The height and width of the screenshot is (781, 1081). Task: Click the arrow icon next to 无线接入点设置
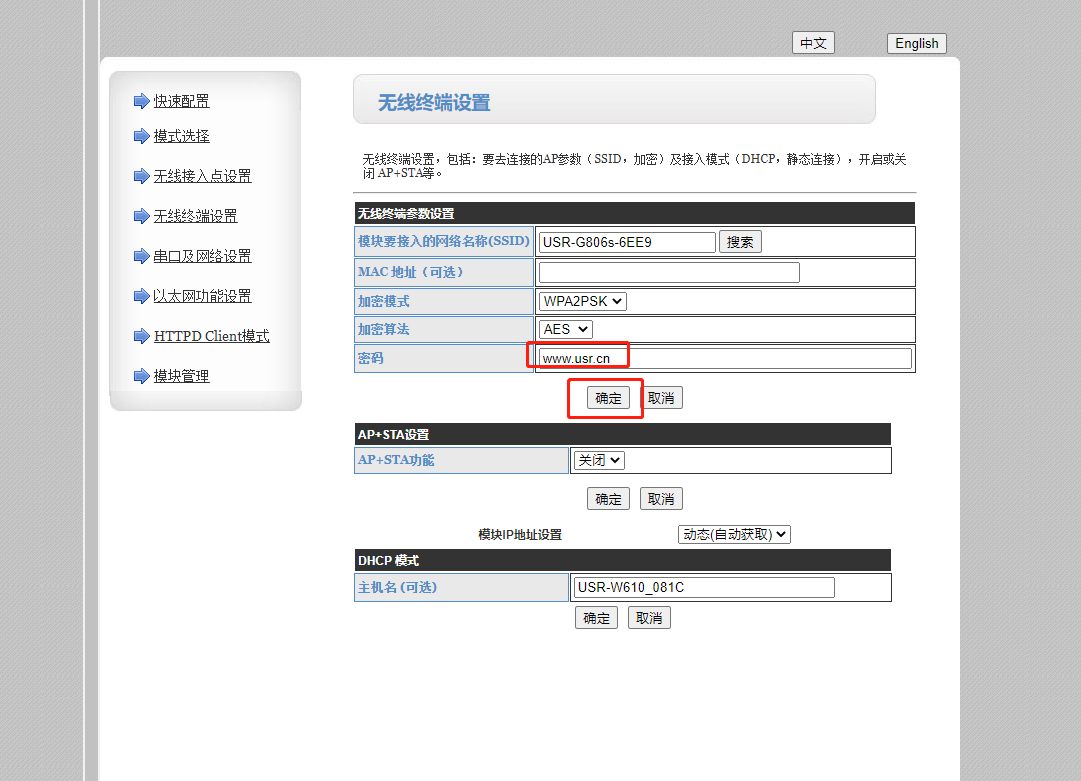coord(141,176)
